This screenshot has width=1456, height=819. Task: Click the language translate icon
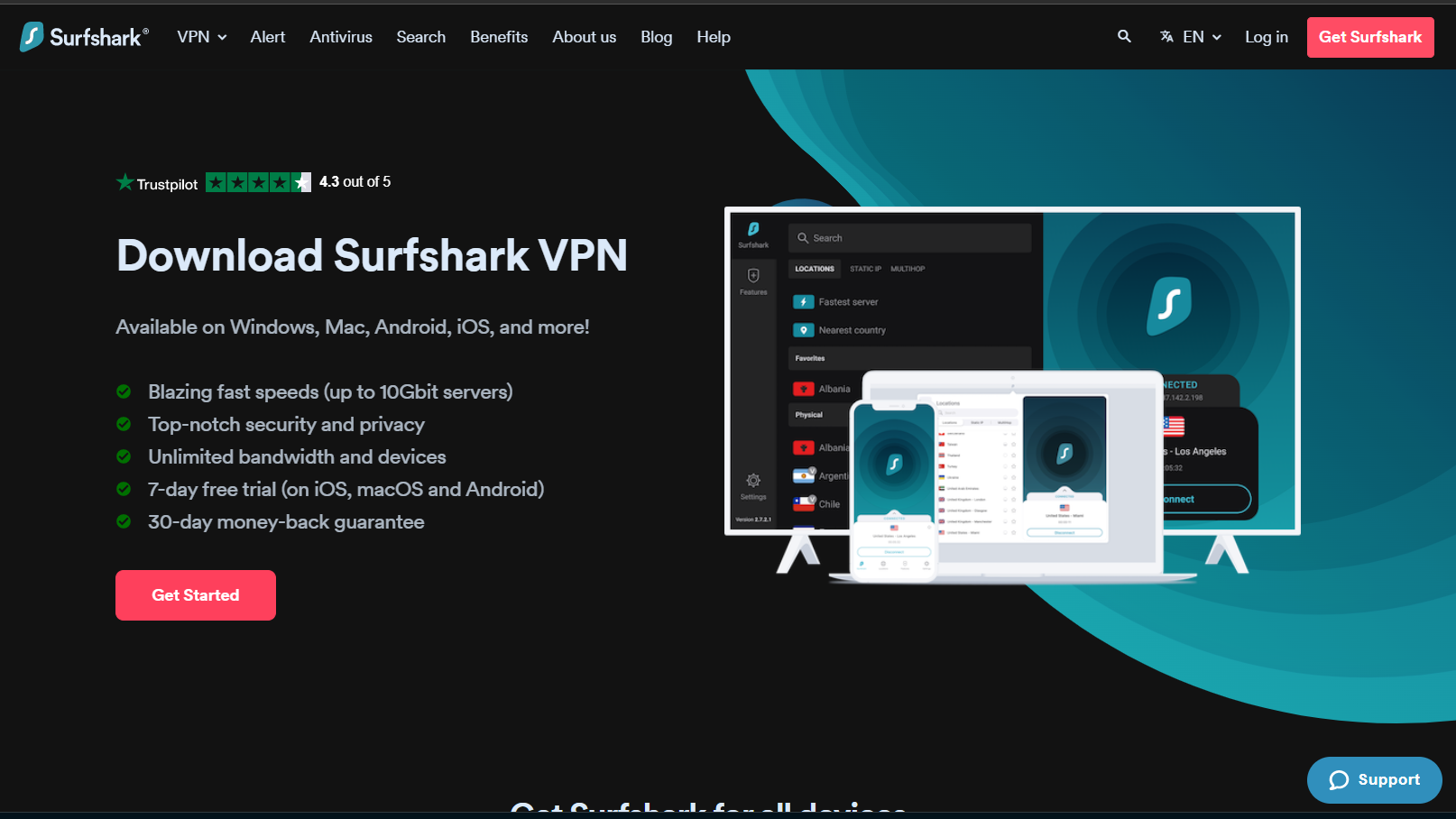tap(1166, 37)
